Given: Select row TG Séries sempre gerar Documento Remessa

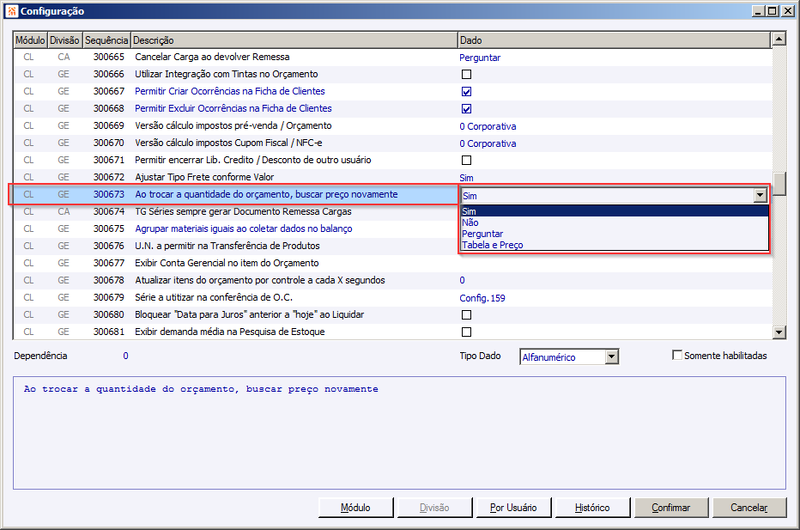Looking at the screenshot, I should [x=236, y=212].
